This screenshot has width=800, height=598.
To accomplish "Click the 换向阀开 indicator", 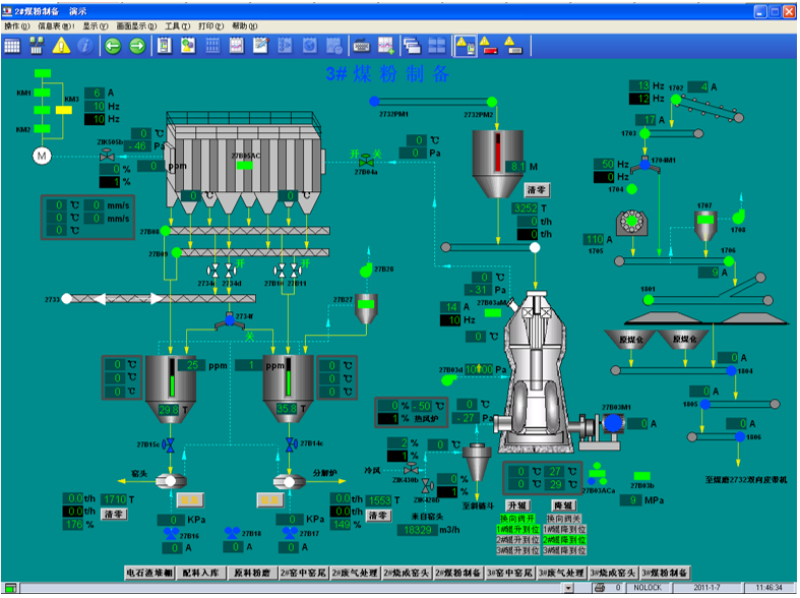I will 517,519.
